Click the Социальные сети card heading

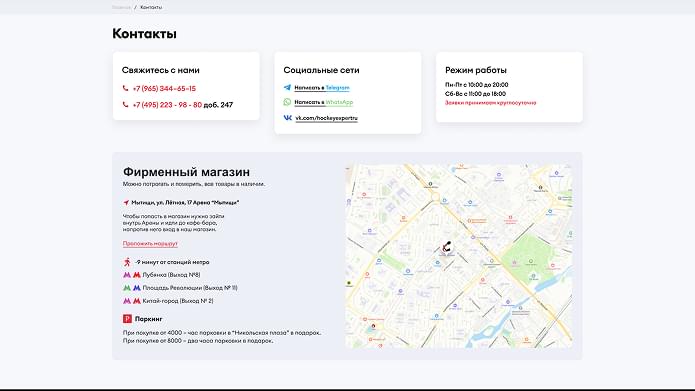(321, 70)
